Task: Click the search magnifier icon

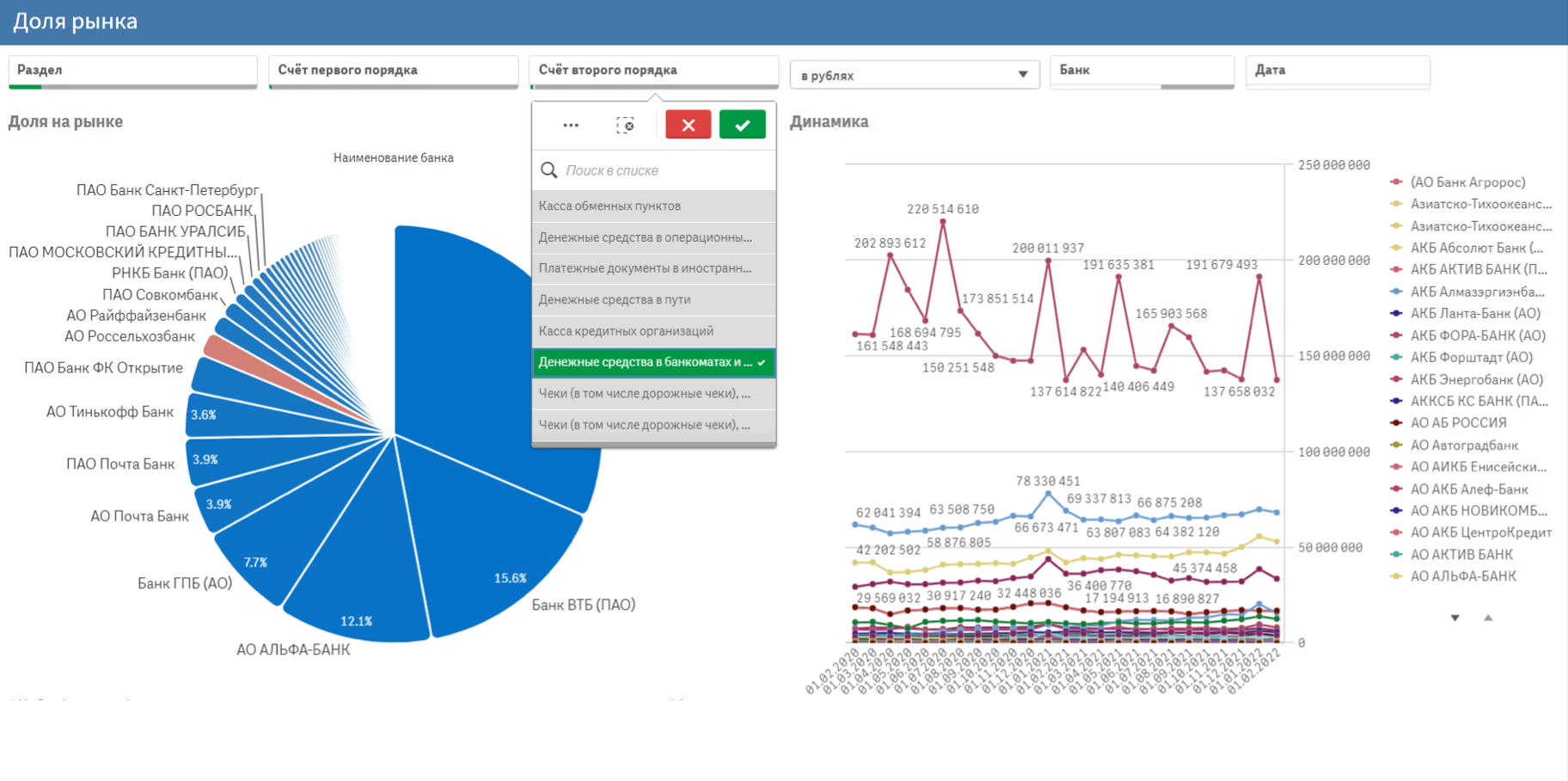Action: [548, 170]
